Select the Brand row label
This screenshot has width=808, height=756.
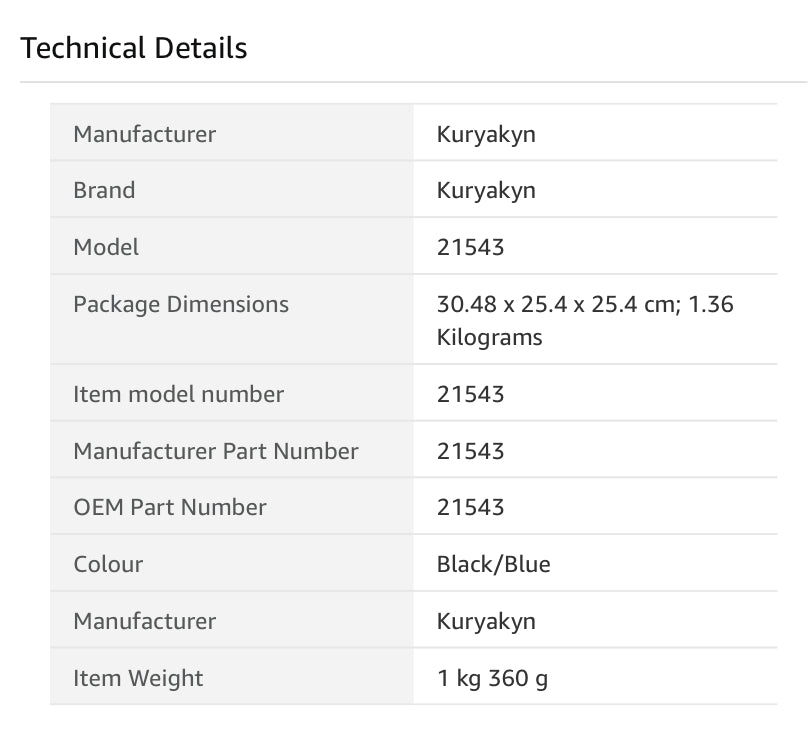104,191
